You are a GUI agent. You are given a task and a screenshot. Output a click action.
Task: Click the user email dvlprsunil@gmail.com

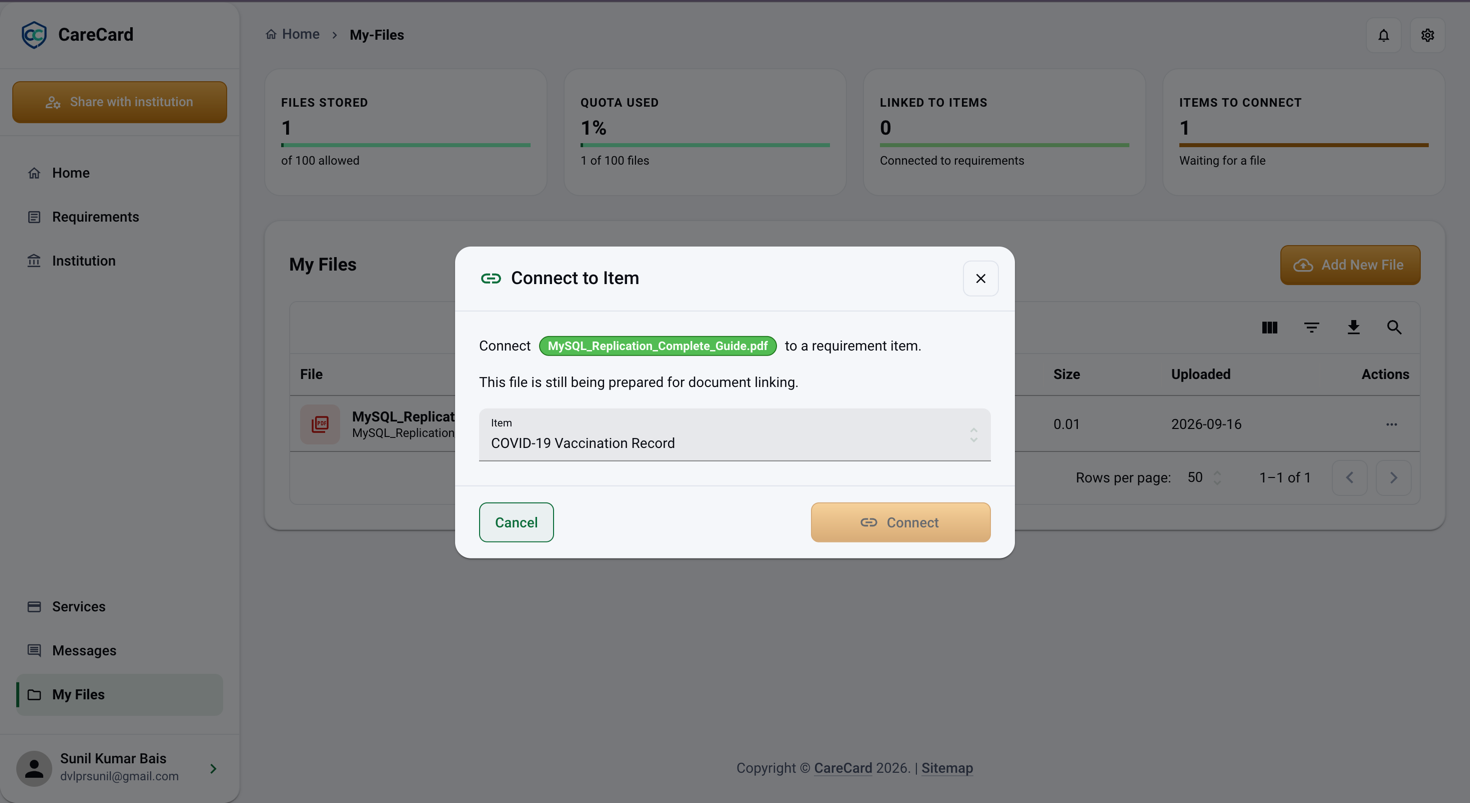pos(119,777)
